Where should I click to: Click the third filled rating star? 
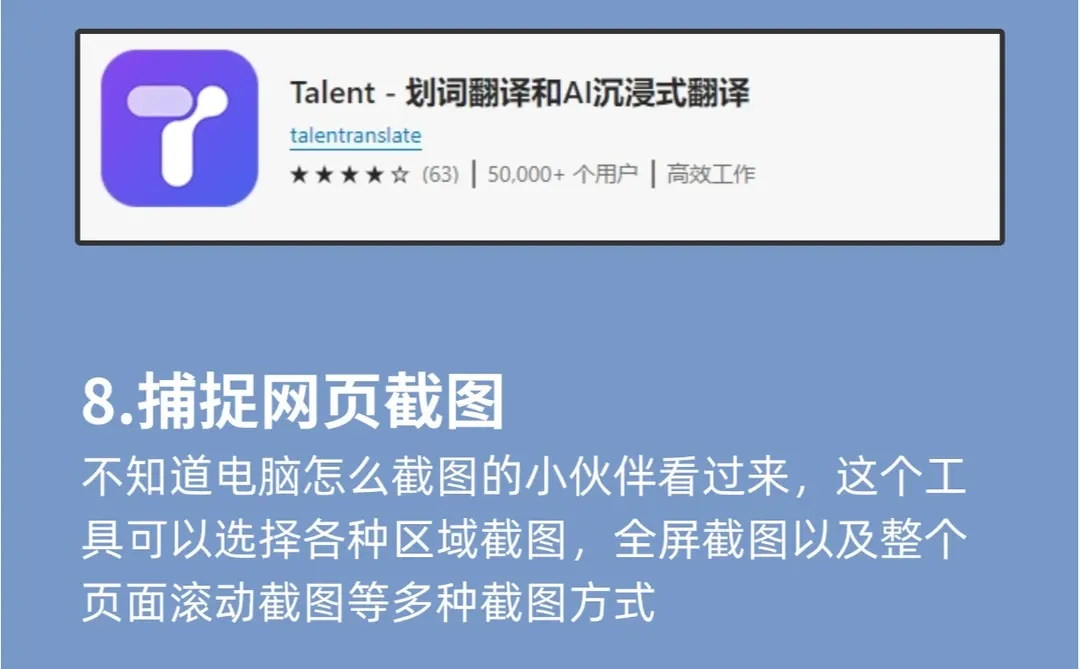349,174
